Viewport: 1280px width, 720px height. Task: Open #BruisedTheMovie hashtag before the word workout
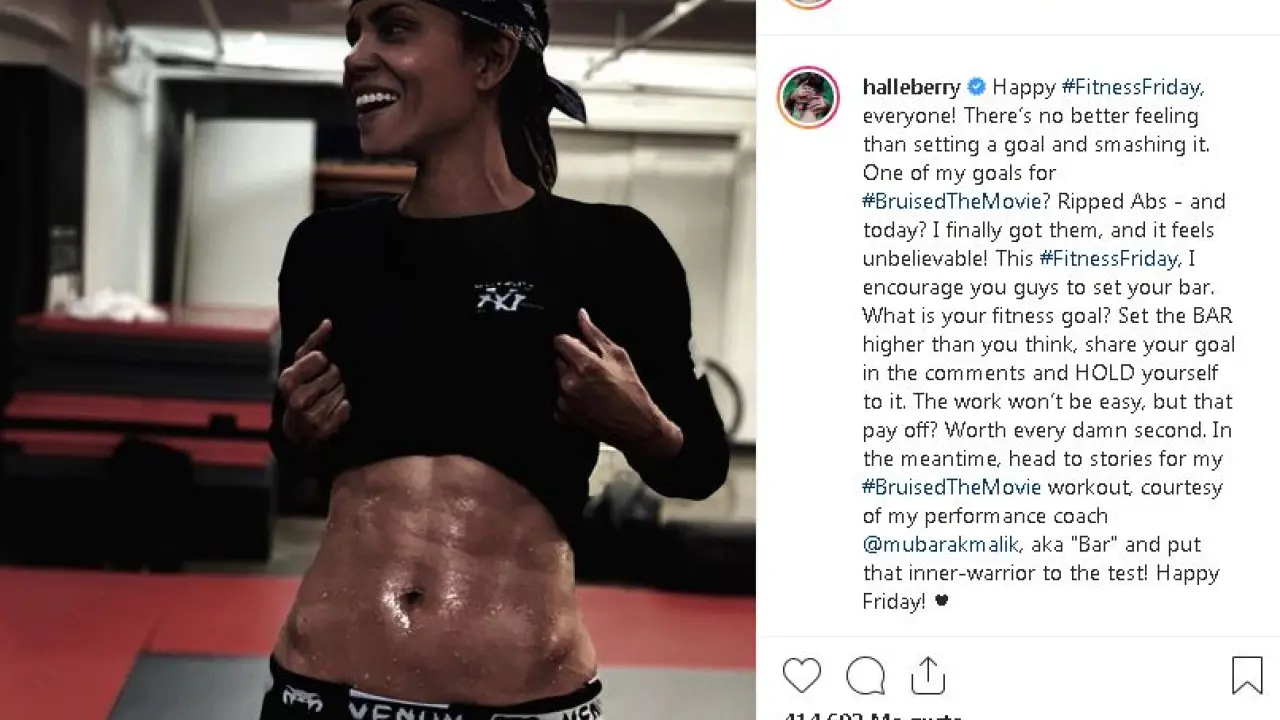(951, 487)
